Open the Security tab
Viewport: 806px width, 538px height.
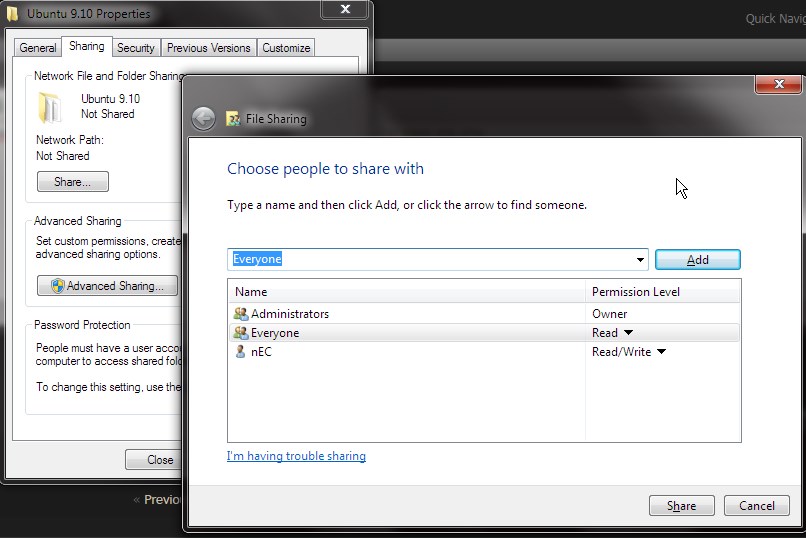tap(136, 48)
